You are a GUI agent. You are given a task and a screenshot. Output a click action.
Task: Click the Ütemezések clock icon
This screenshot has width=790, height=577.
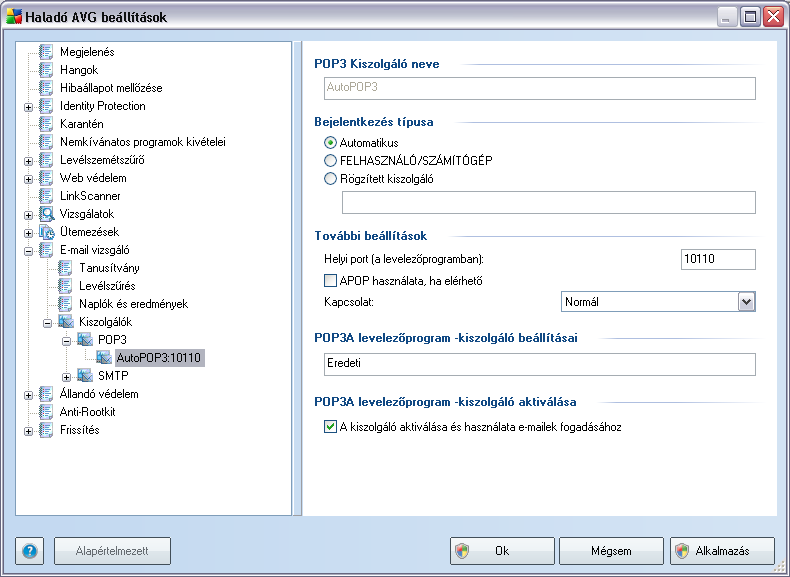46,232
